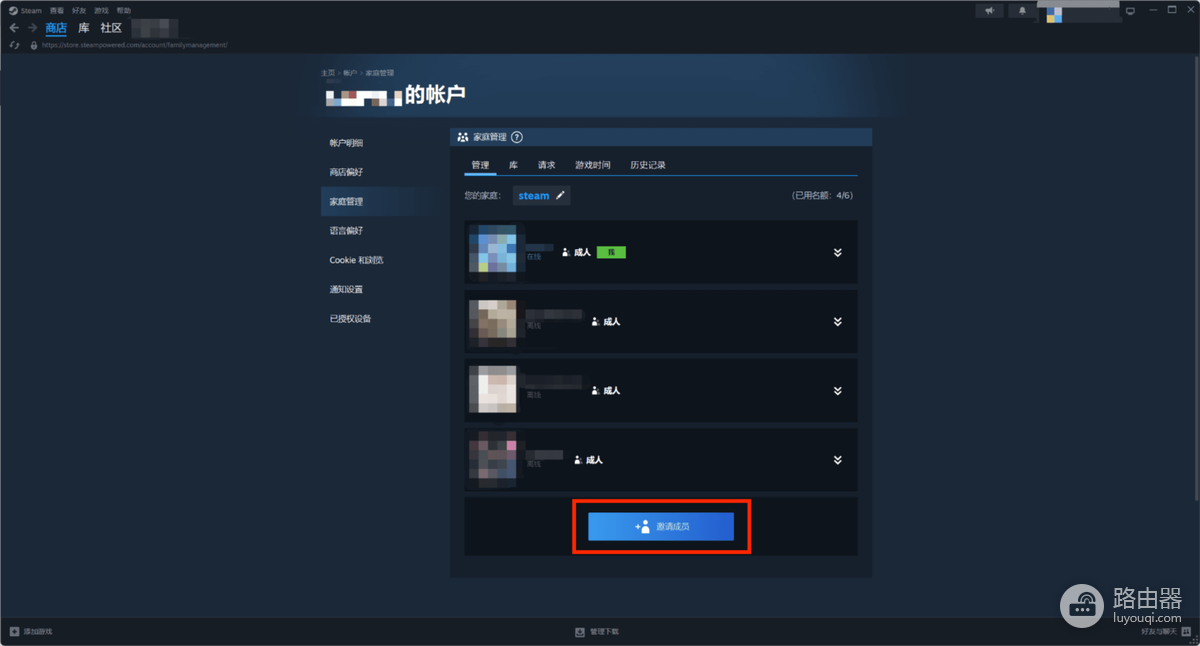Image resolution: width=1200 pixels, height=646 pixels.
Task: Select the 历史记录 tab
Action: (648, 165)
